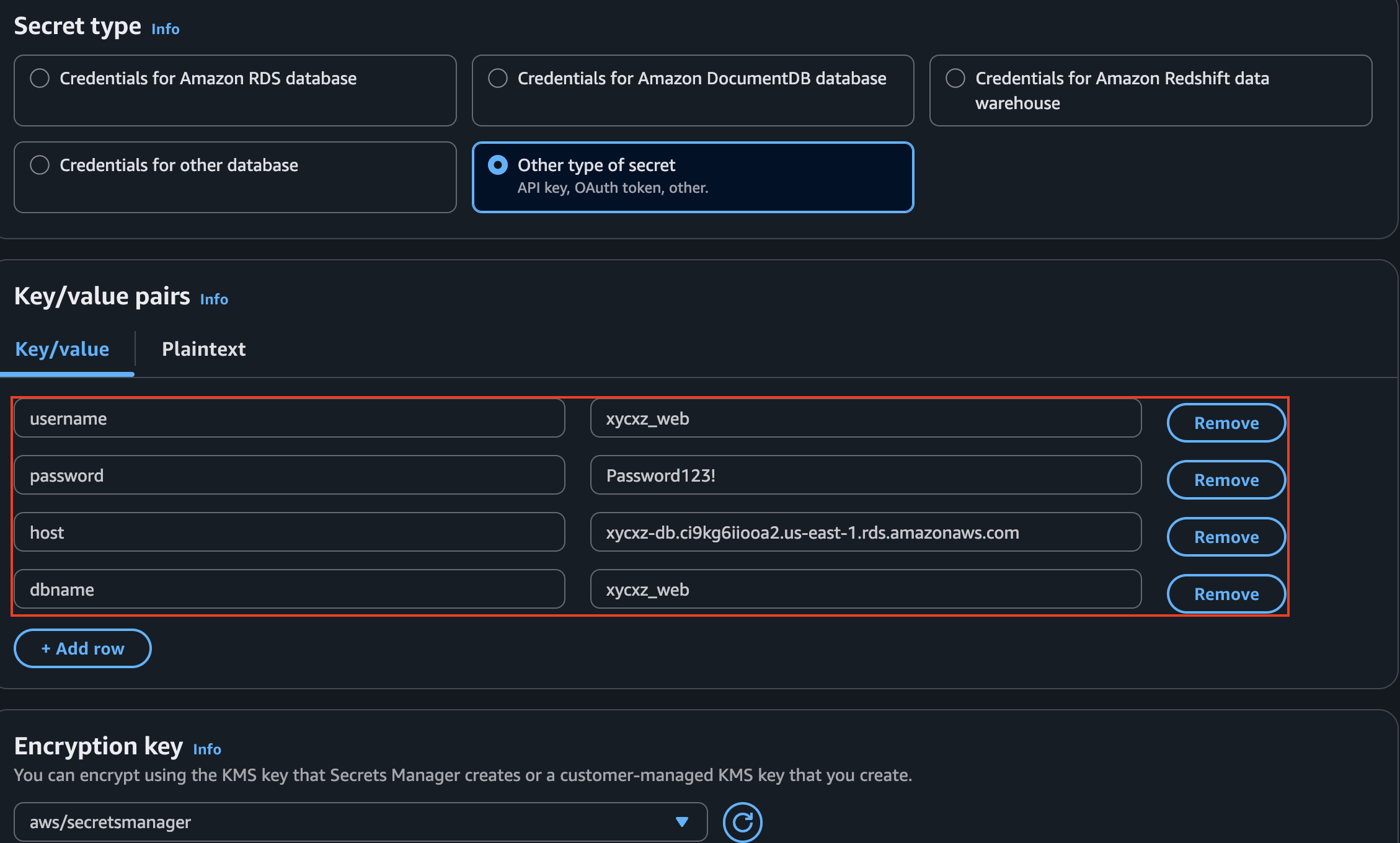1400x843 pixels.
Task: Open Info link next to Secret type
Action: [x=166, y=29]
